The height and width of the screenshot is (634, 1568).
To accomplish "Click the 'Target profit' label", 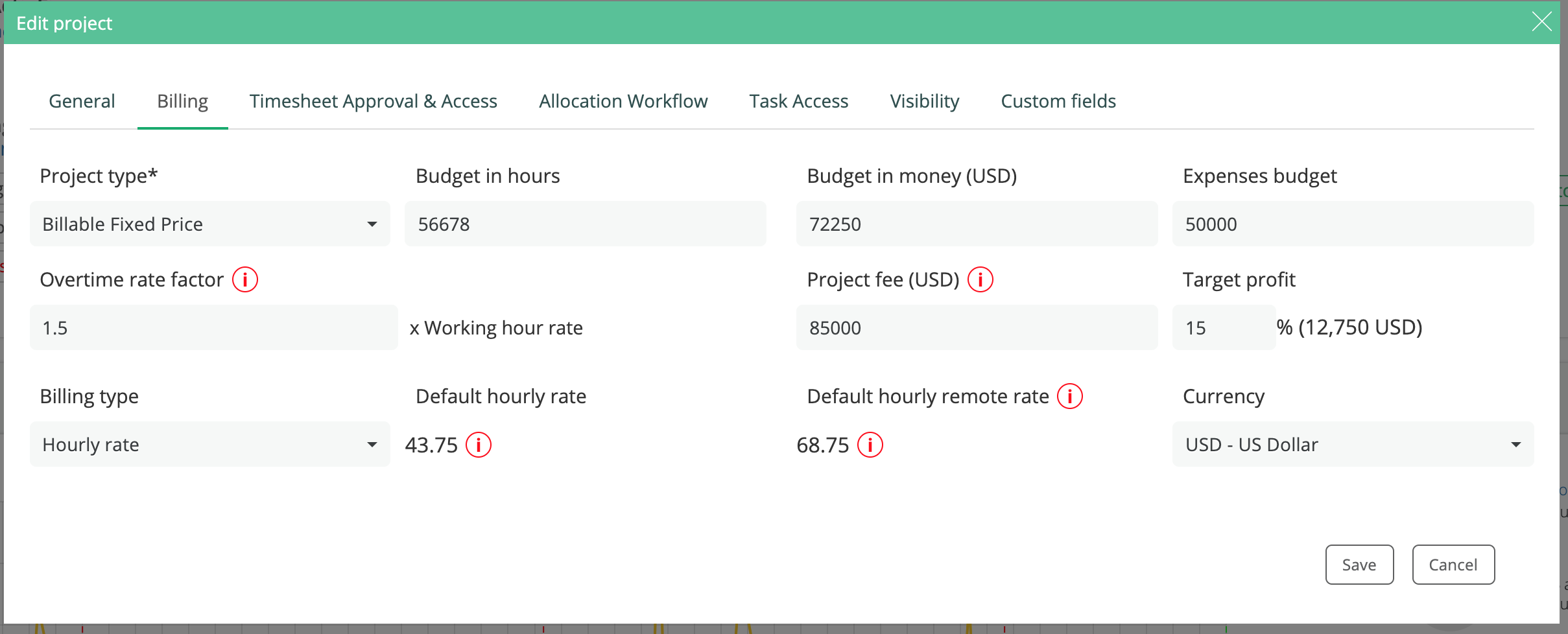I will 1239,279.
